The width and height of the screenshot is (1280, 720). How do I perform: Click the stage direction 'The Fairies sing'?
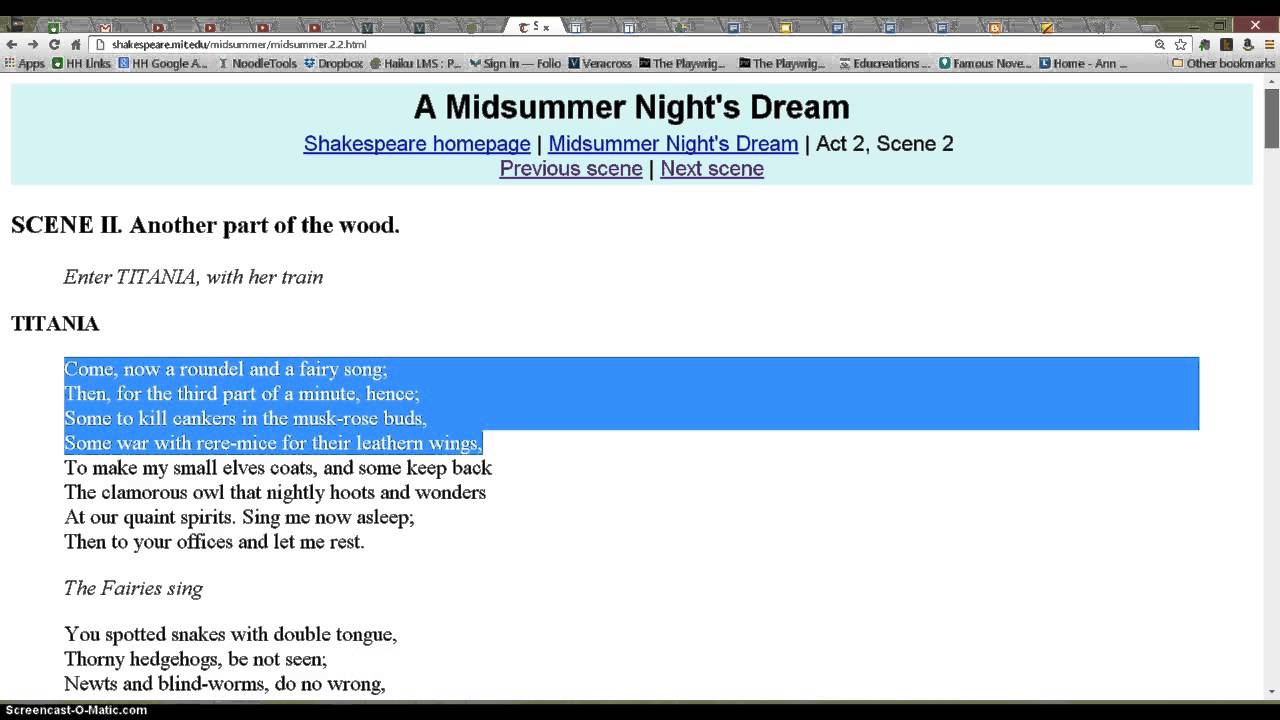[133, 588]
